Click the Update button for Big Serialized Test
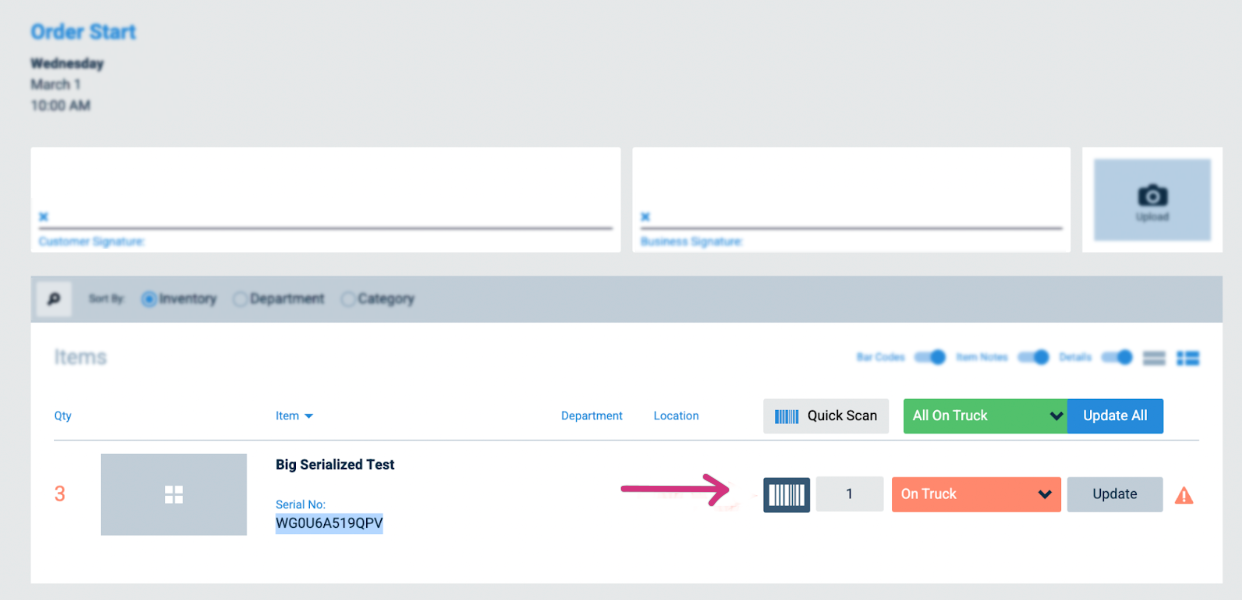 (1114, 494)
